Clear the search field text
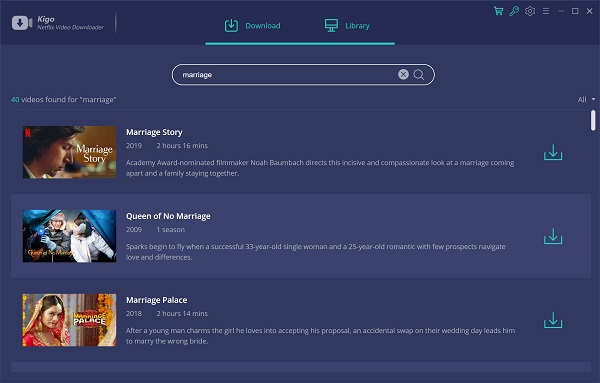 [403, 75]
